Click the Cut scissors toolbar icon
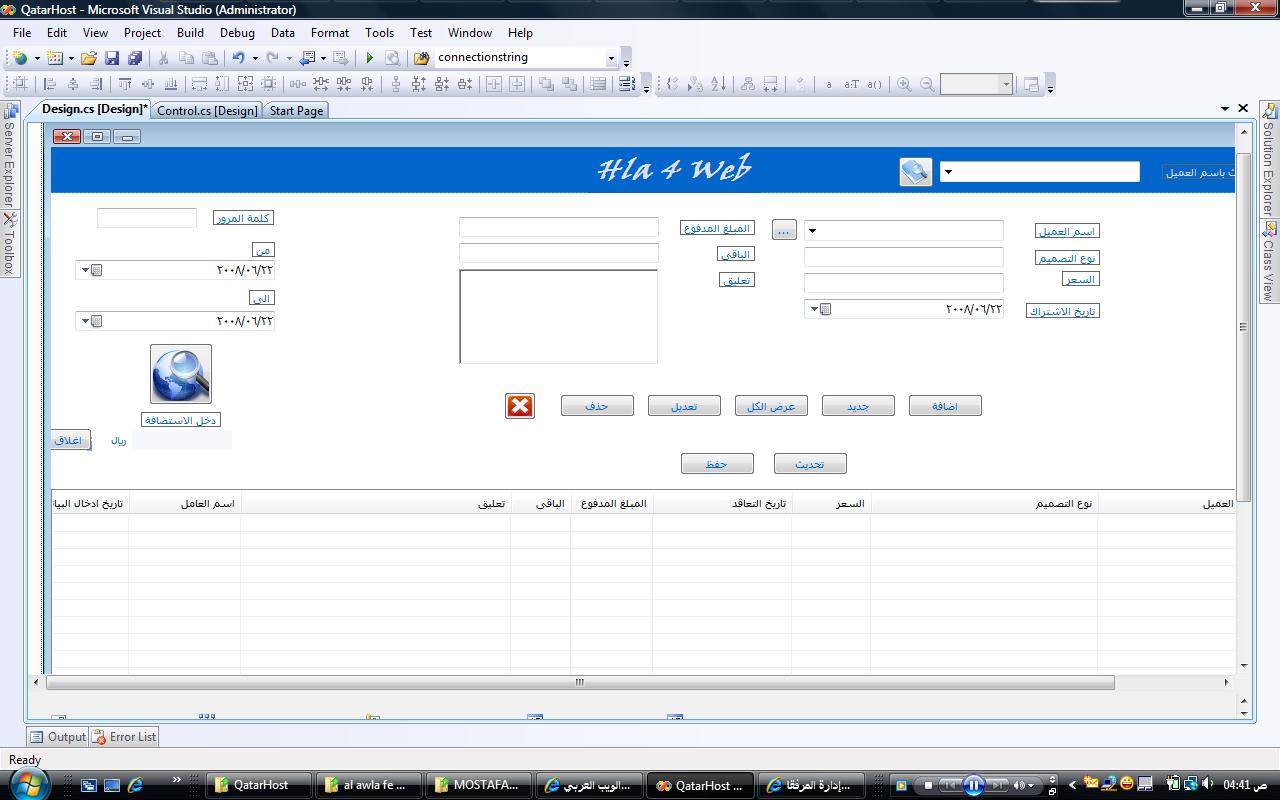This screenshot has width=1280, height=800. (163, 58)
